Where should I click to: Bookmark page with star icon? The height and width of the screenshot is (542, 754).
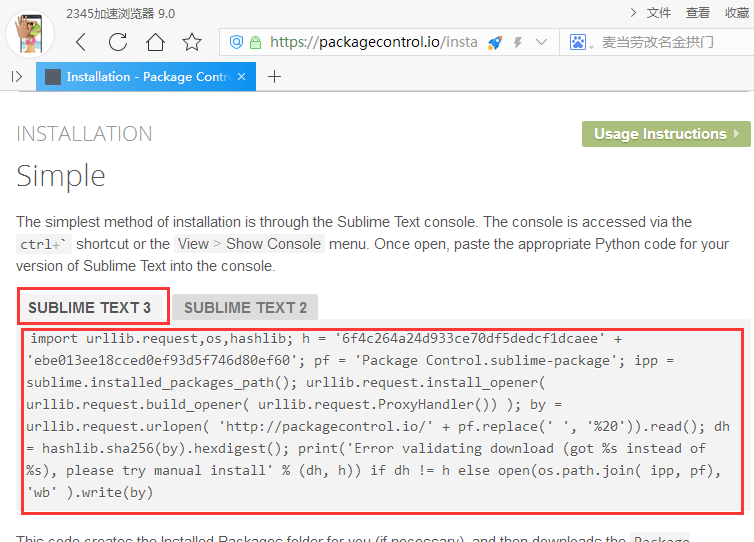[x=192, y=42]
